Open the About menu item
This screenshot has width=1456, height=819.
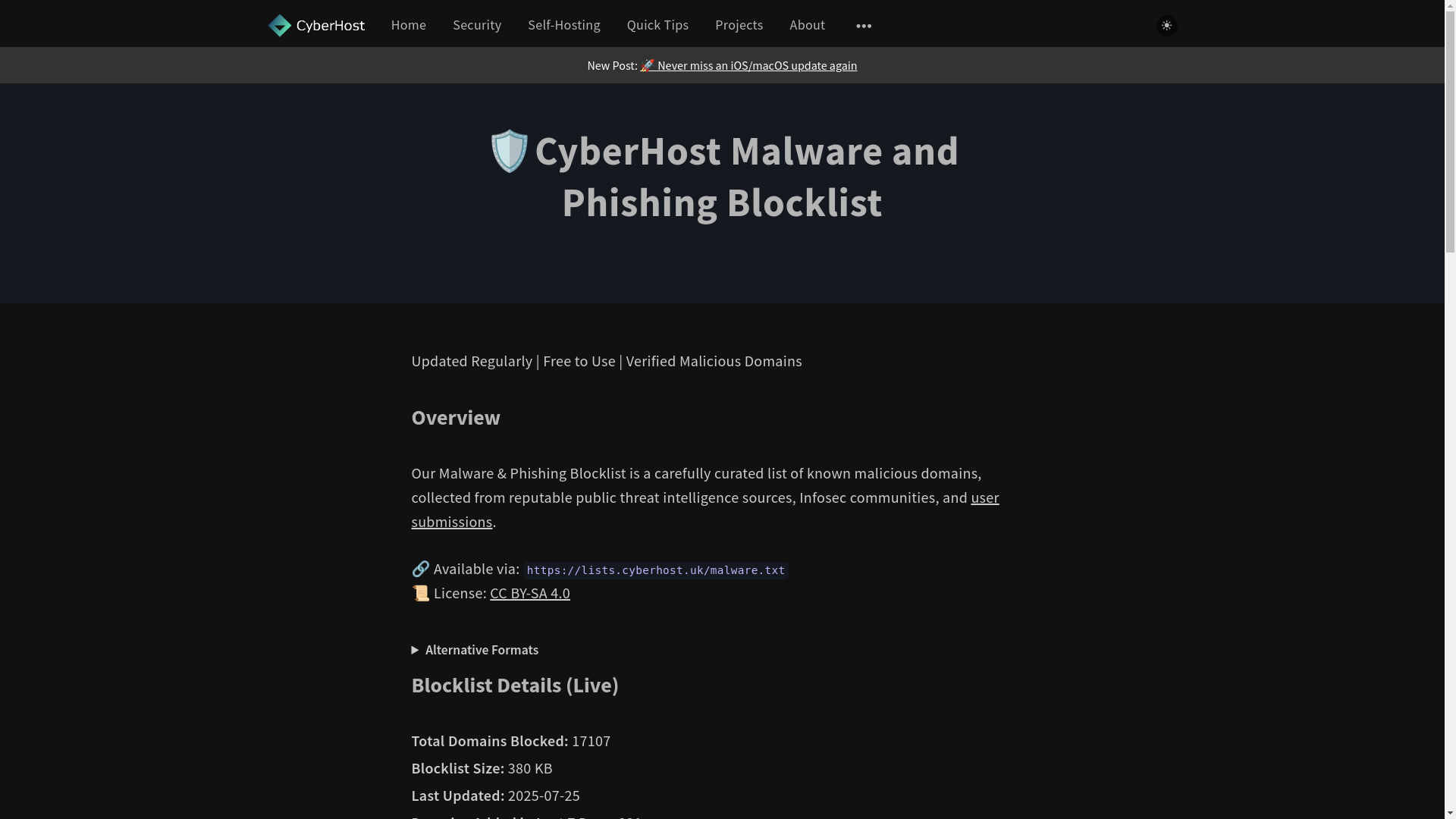(x=807, y=25)
